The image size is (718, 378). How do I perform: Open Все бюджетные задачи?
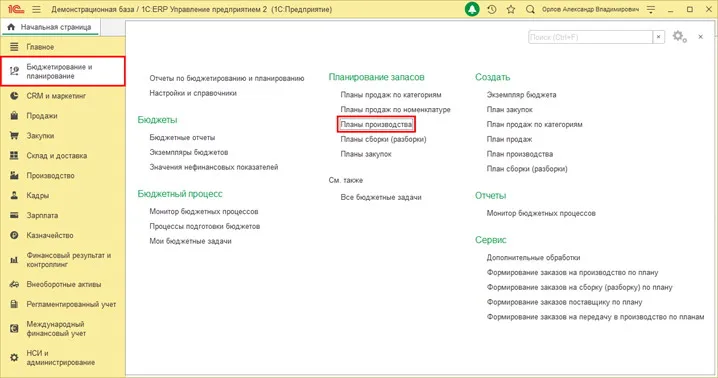click(x=381, y=197)
